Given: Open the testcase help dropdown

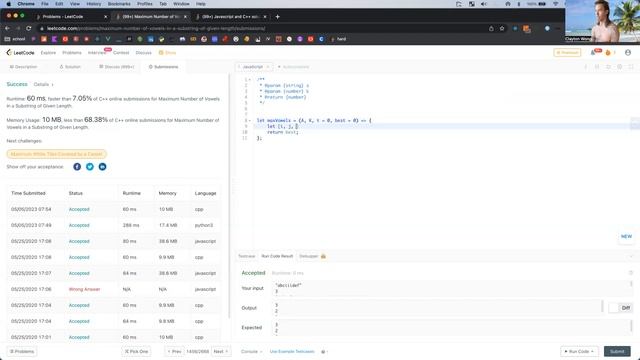Looking at the screenshot, I should (x=324, y=351).
